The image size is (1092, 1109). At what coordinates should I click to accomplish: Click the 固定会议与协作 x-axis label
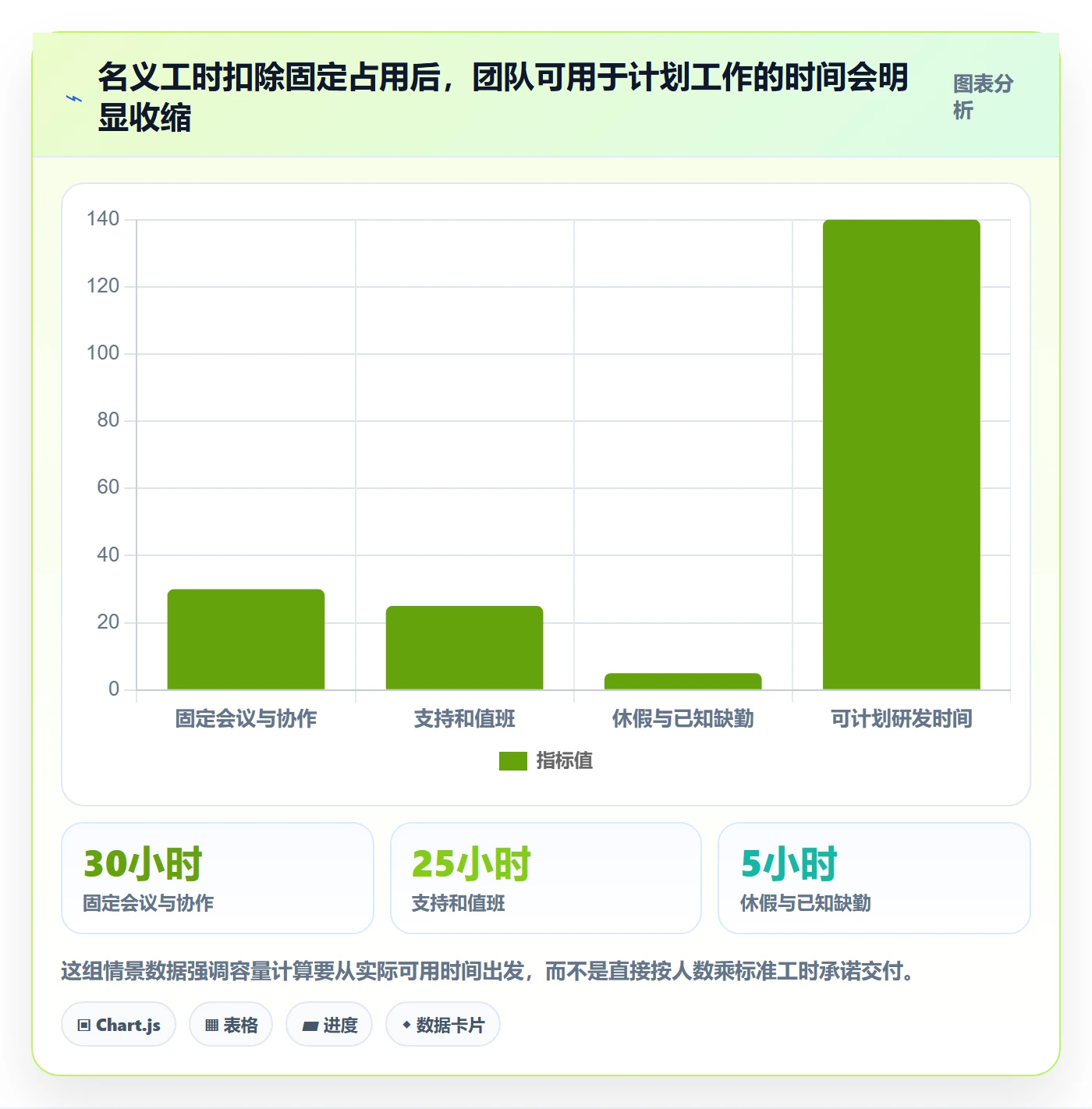246,718
